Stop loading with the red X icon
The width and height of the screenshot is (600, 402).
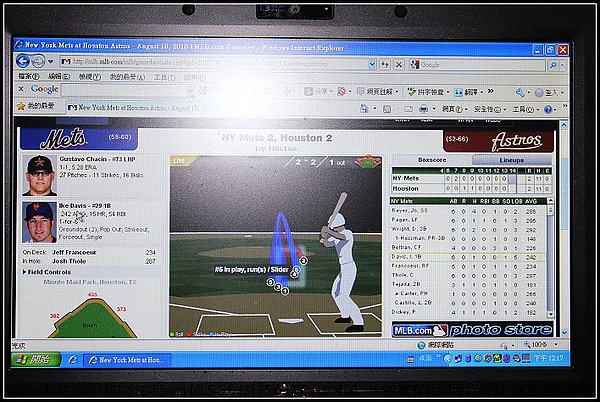[x=398, y=64]
